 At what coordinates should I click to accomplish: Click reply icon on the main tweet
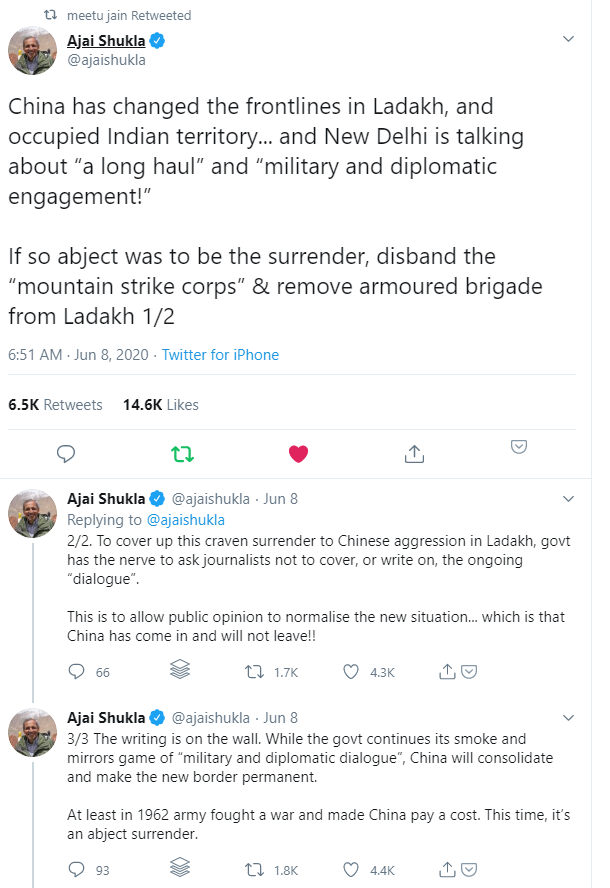(x=66, y=454)
